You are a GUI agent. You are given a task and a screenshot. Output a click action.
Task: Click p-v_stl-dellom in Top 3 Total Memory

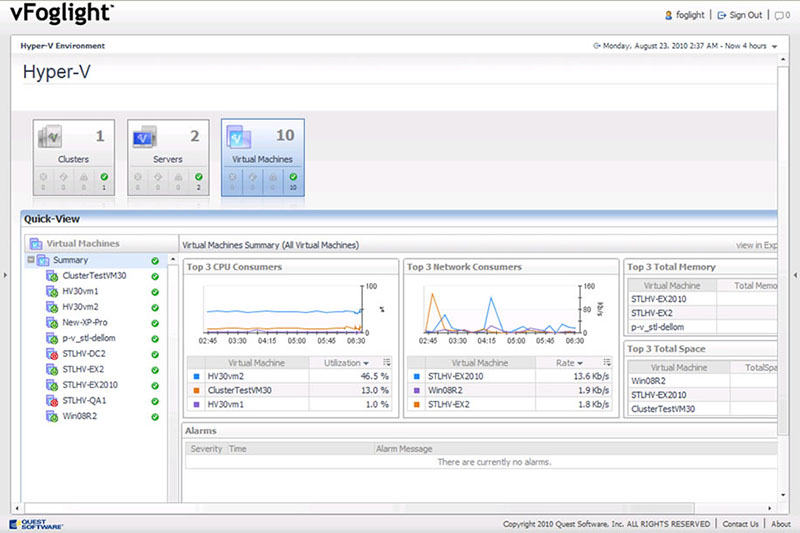click(657, 327)
